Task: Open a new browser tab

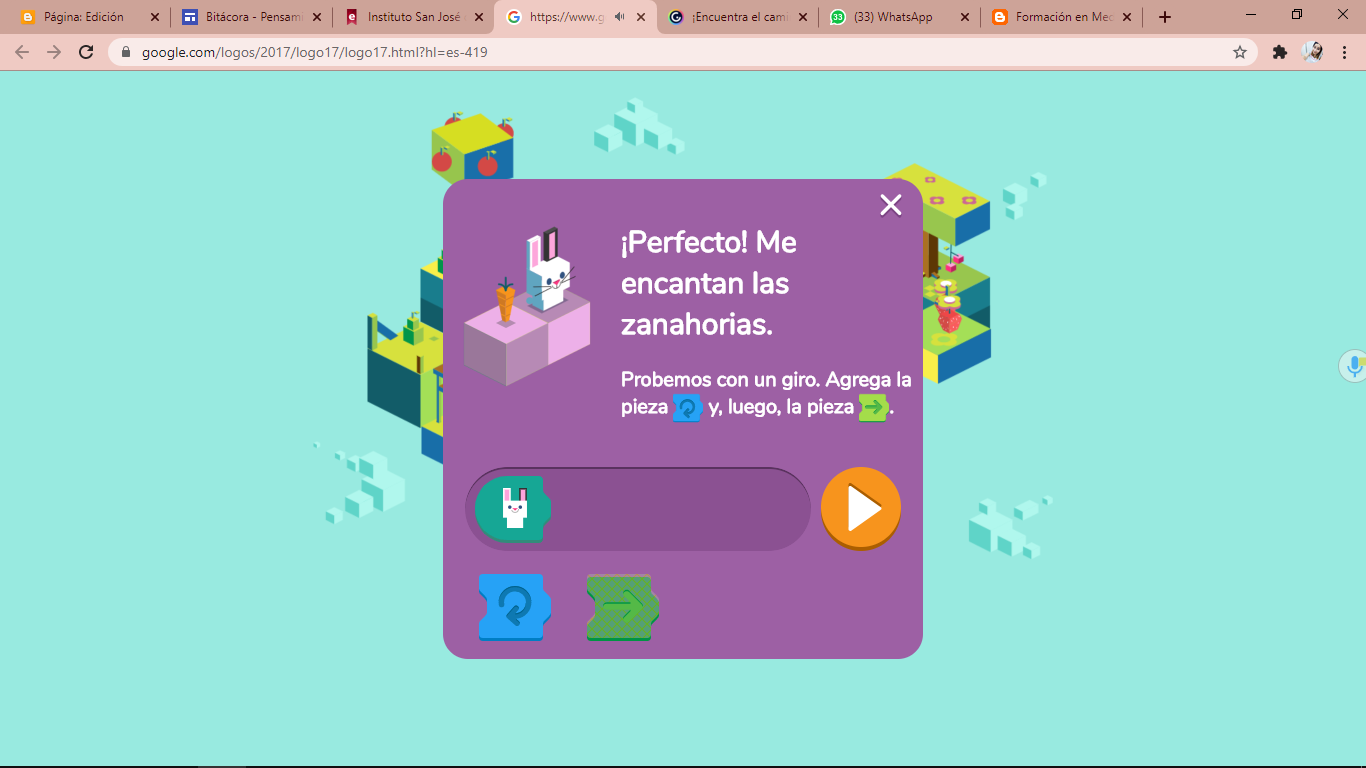Action: pos(1164,17)
